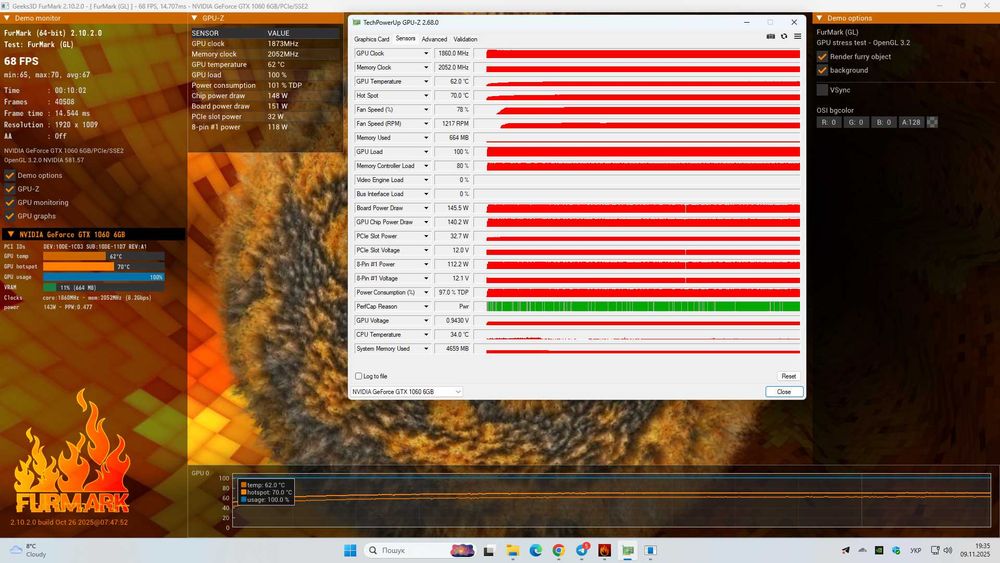Viewport: 1000px width, 563px height.
Task: Click the Windows Security tray icon
Action: [896, 550]
